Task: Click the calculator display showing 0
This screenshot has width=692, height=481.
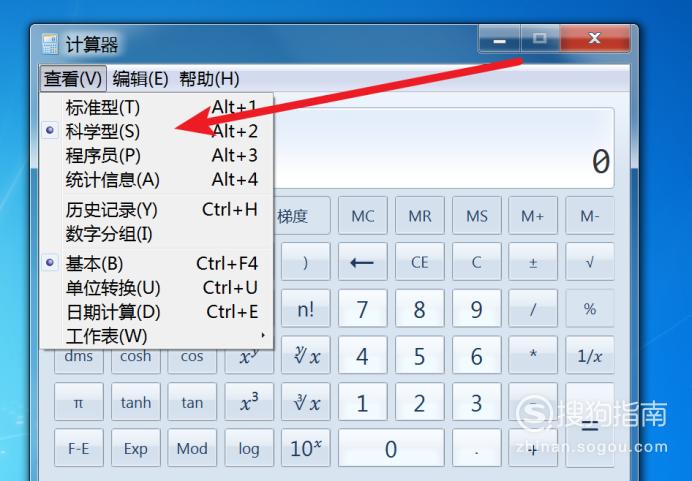Action: click(444, 148)
